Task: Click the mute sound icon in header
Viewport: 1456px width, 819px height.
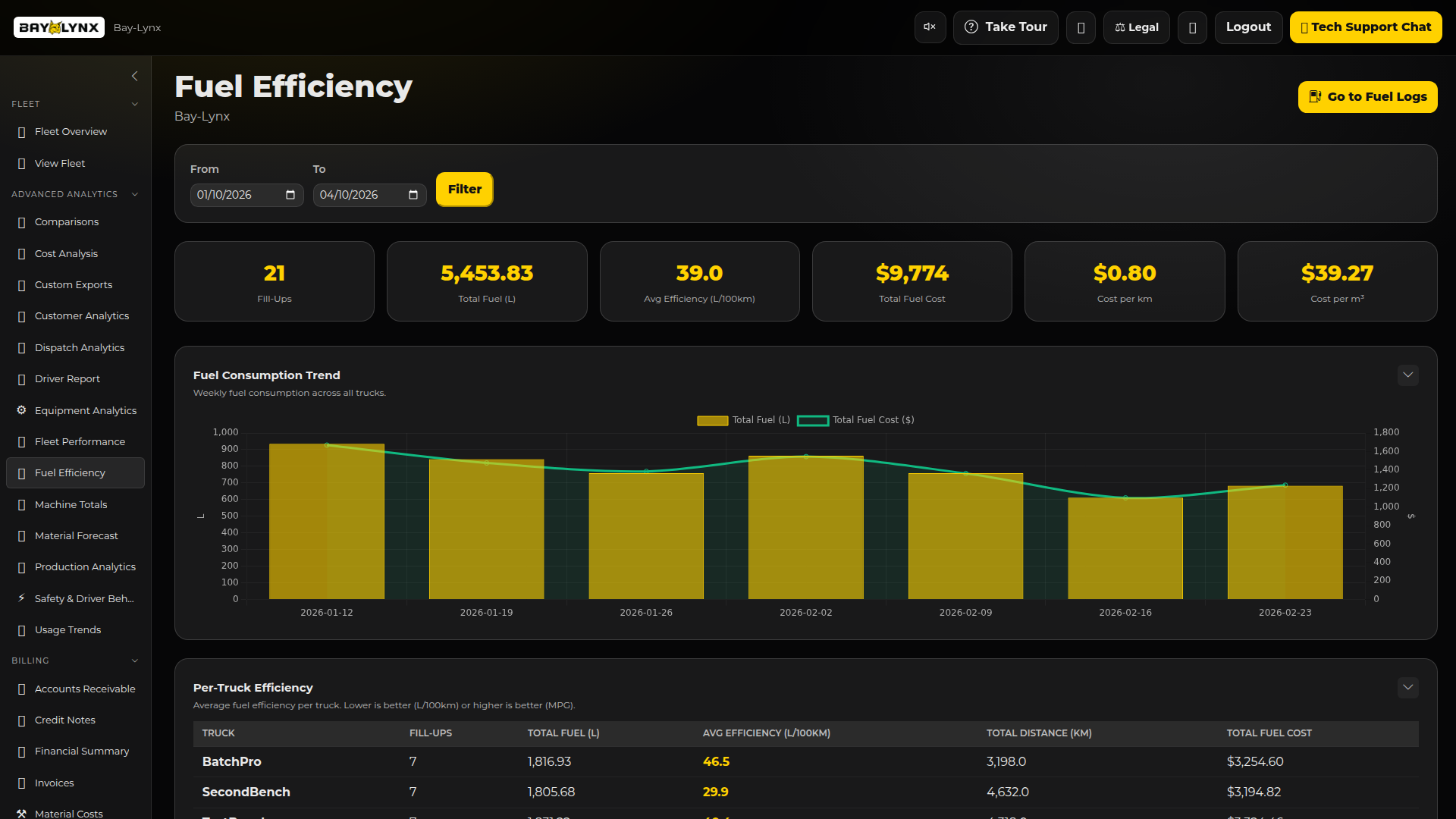Action: click(x=930, y=27)
